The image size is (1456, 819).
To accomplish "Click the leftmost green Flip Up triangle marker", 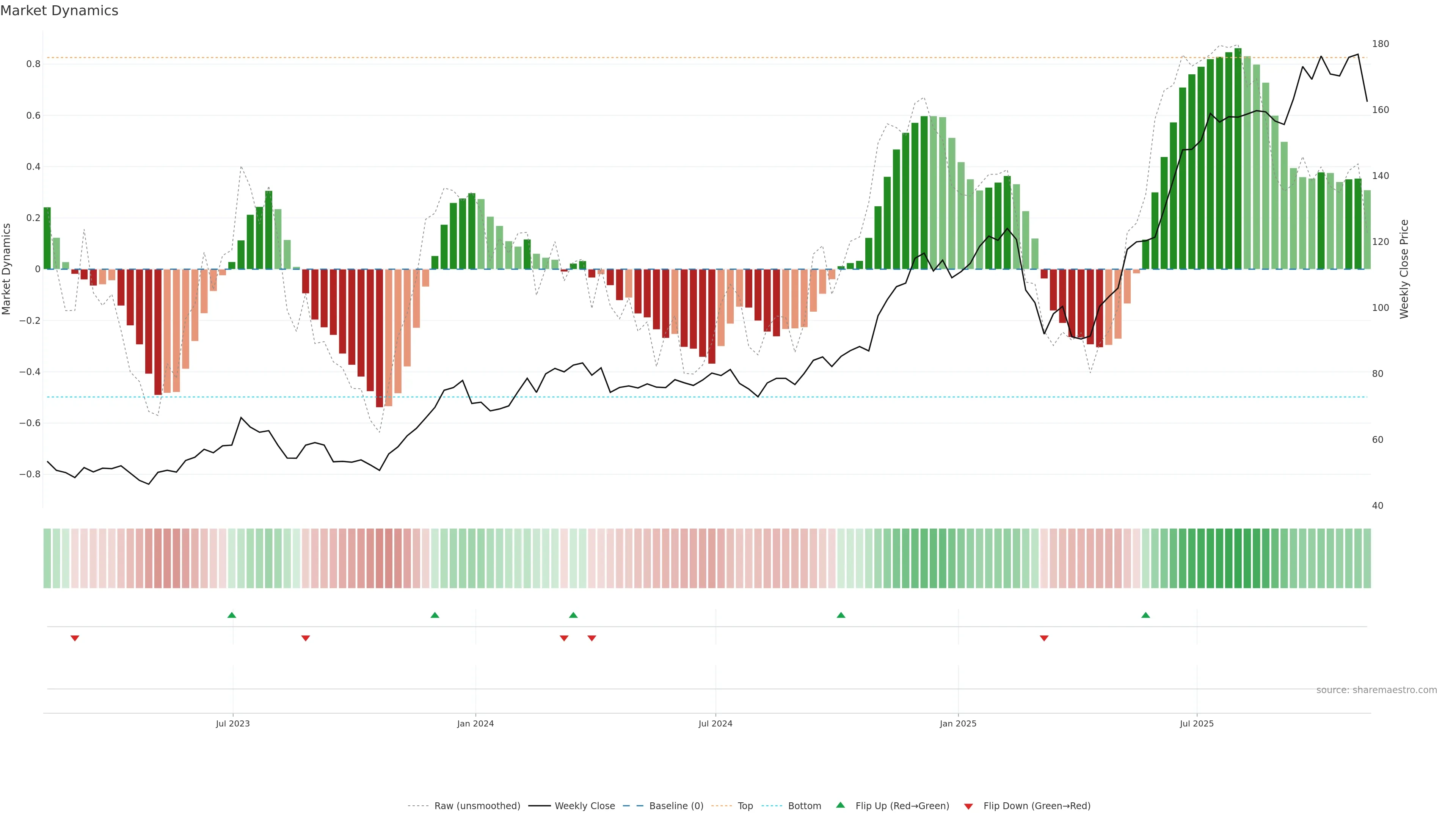I will click(232, 615).
